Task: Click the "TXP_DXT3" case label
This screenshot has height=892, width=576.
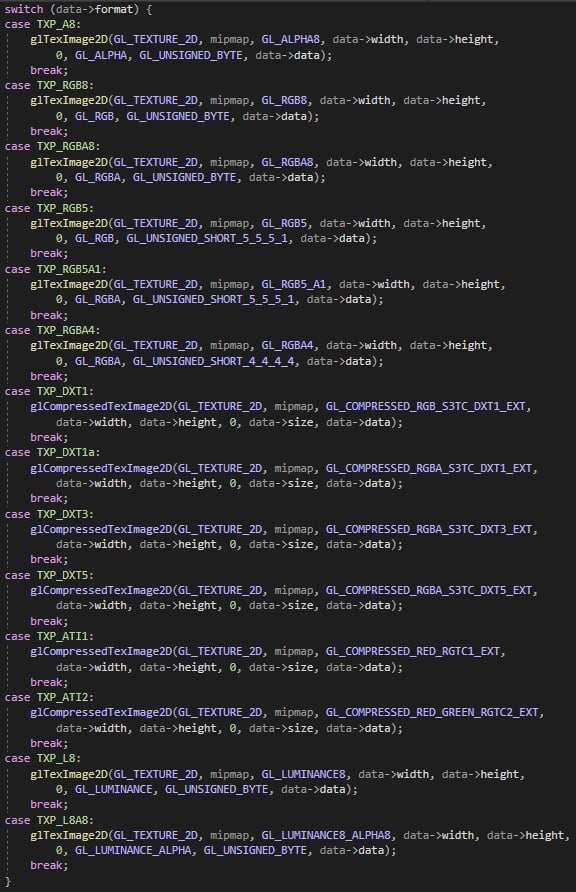Action: click(63, 514)
